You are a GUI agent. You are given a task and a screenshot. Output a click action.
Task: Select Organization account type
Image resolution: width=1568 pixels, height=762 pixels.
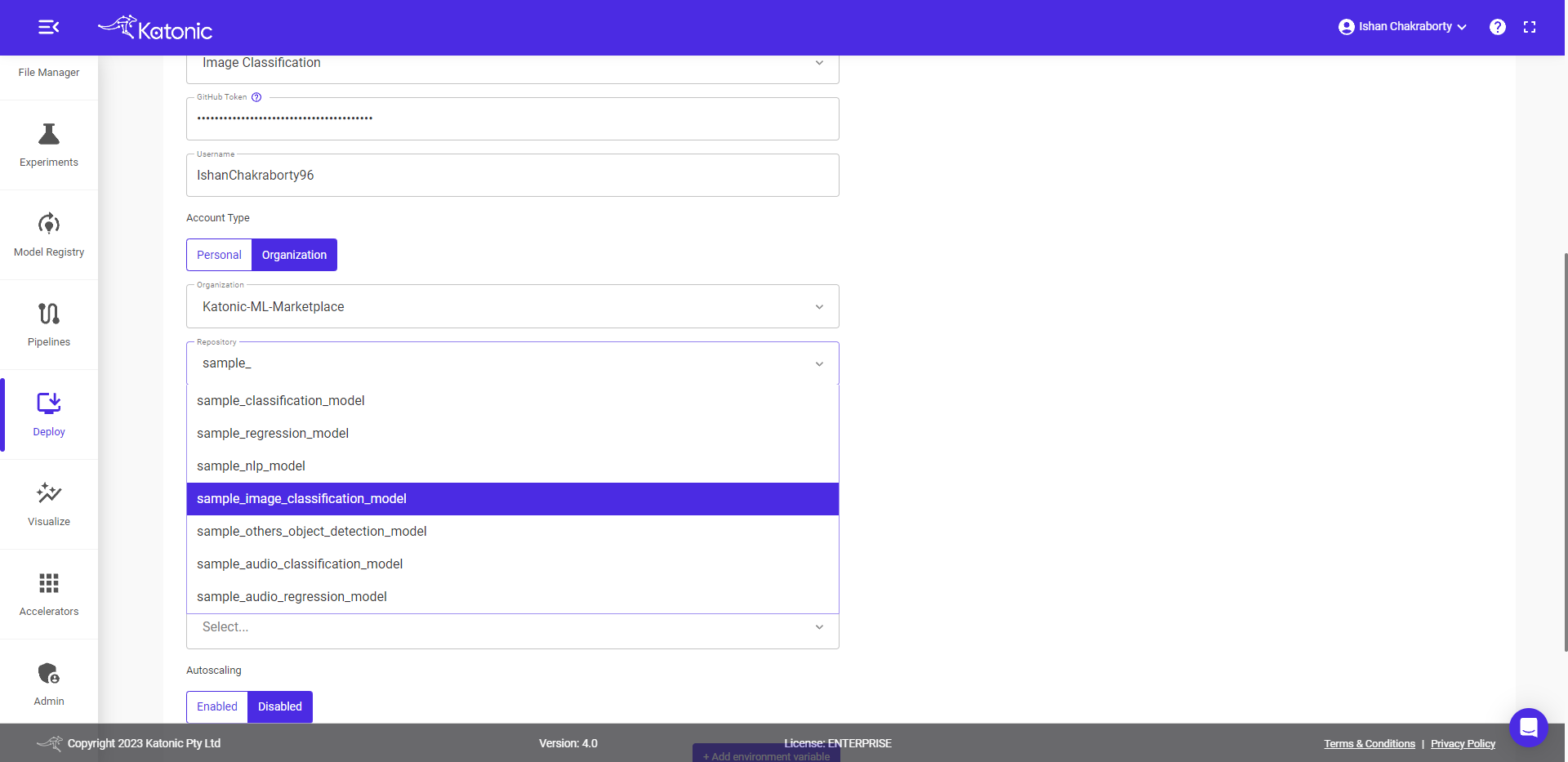(294, 255)
